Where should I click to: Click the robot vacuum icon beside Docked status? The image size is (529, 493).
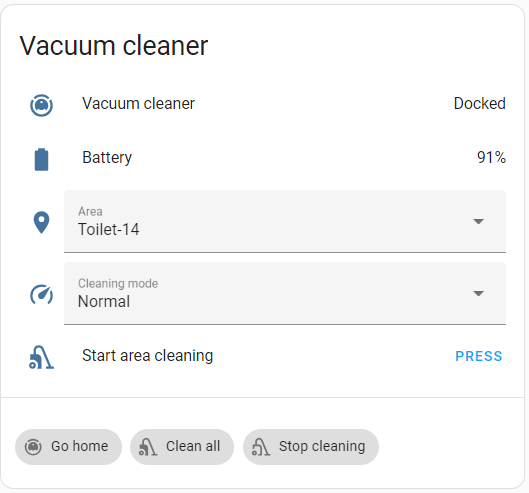coord(41,105)
